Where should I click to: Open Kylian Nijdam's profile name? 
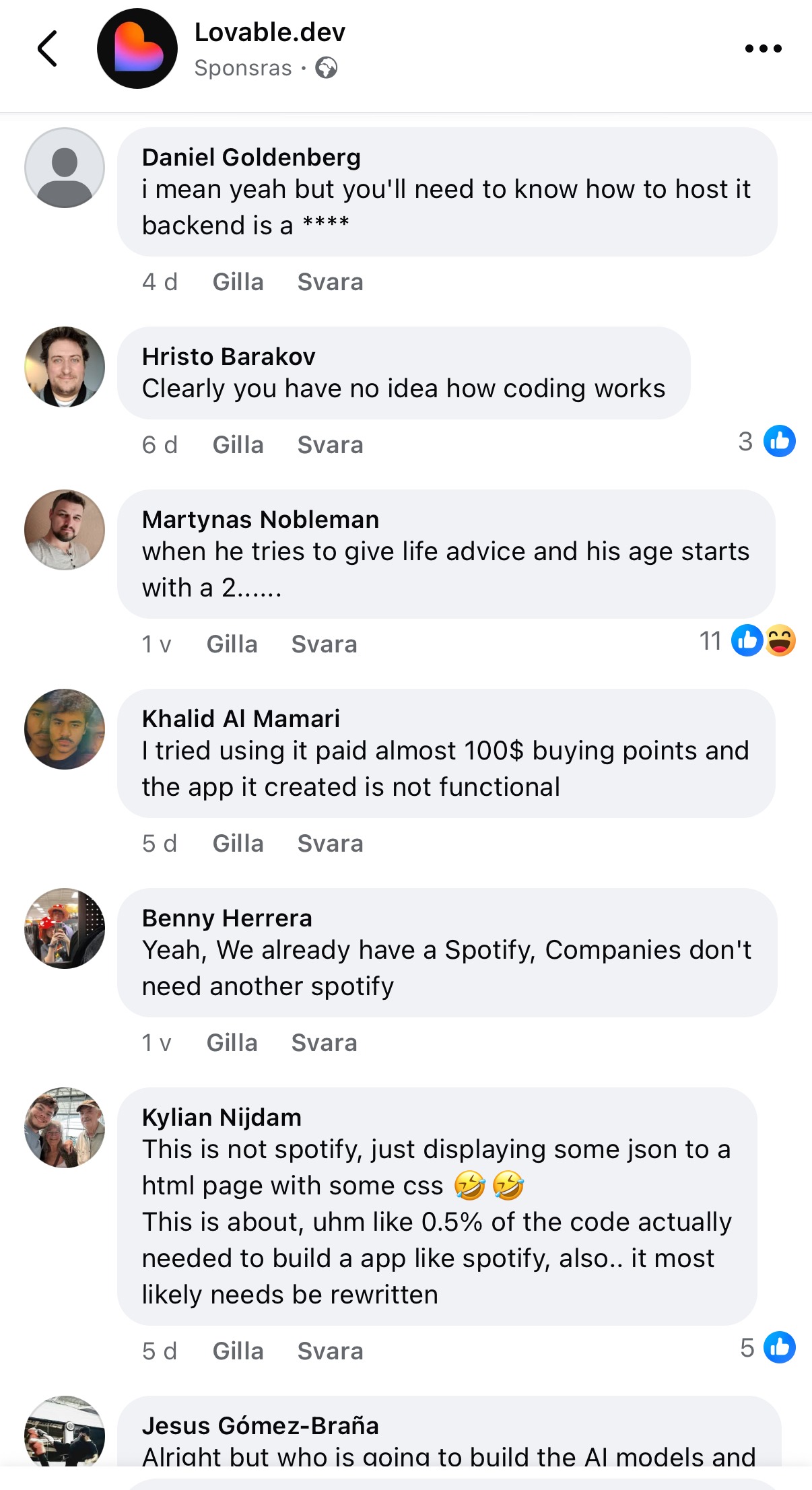pos(222,1118)
